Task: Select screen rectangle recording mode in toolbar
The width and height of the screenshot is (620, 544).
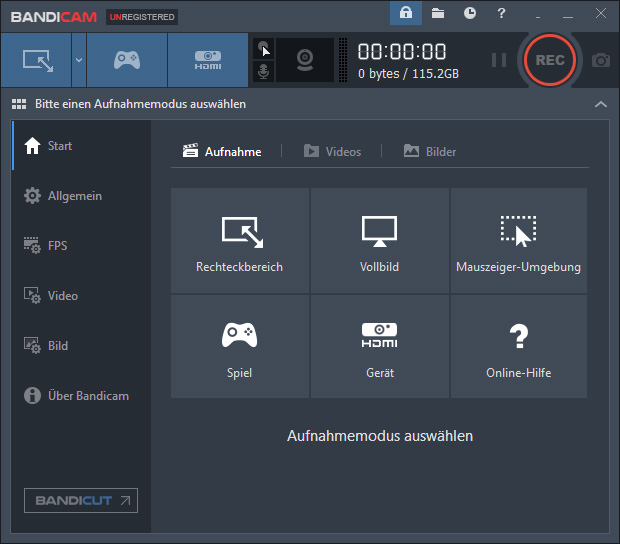Action: [x=36, y=60]
